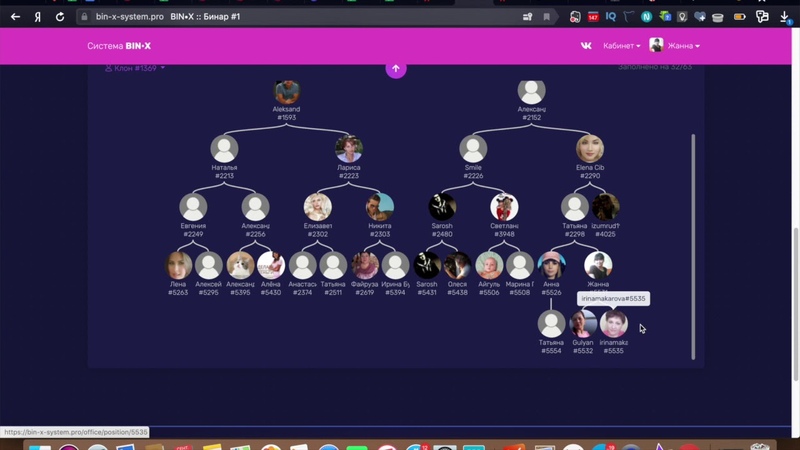Expand the Жанна user dropdown
The image size is (800, 450).
[683, 46]
